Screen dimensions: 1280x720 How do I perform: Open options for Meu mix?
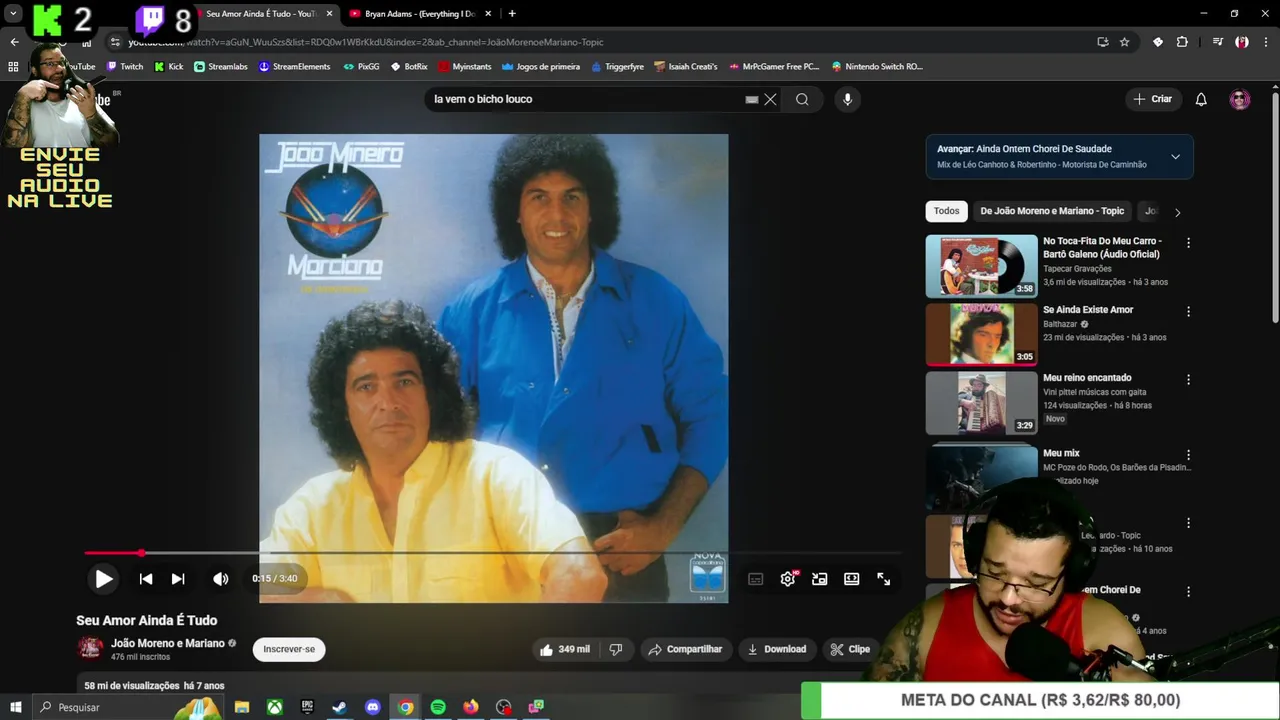pos(1188,455)
